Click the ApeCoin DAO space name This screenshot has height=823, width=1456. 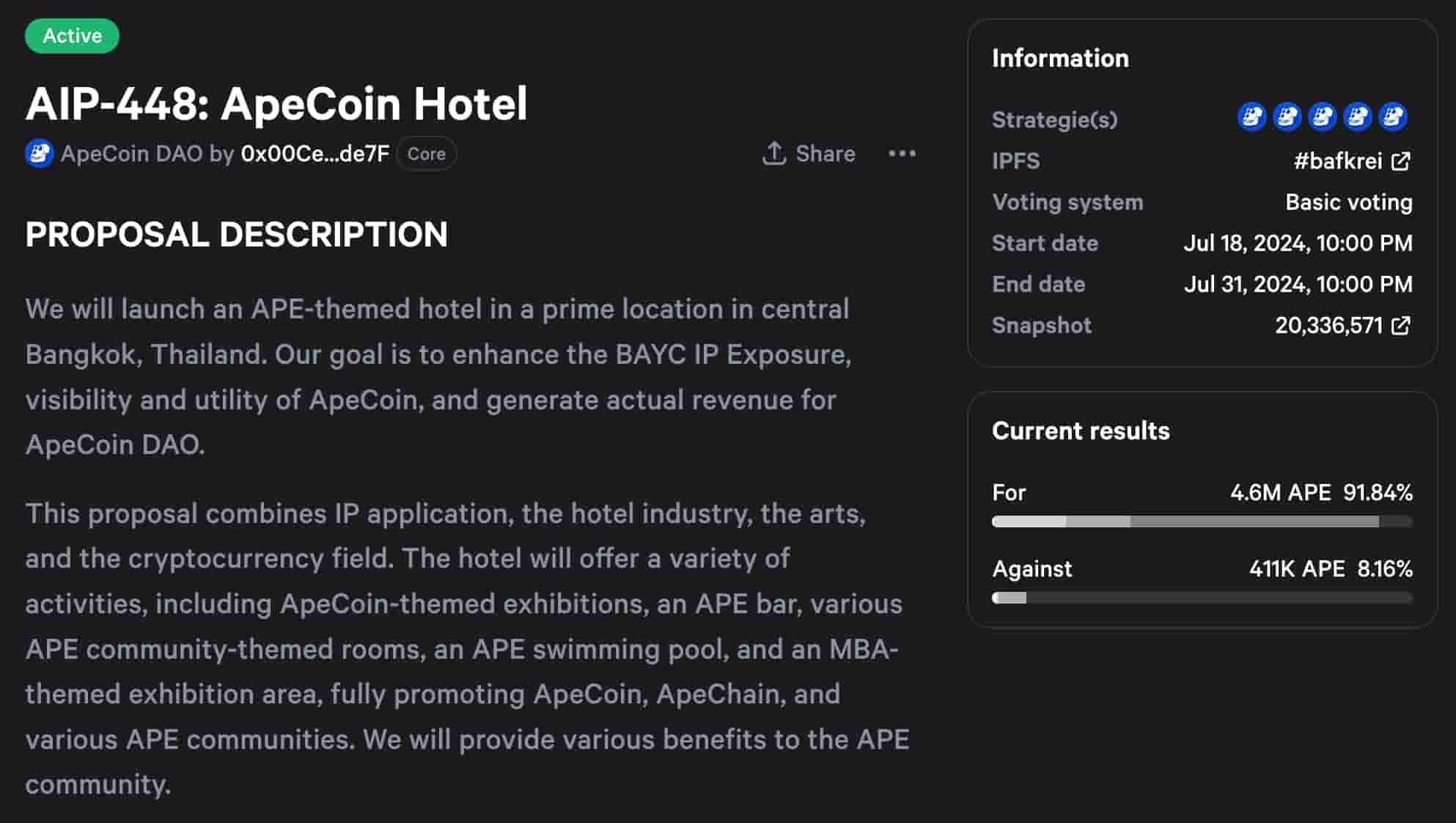131,153
